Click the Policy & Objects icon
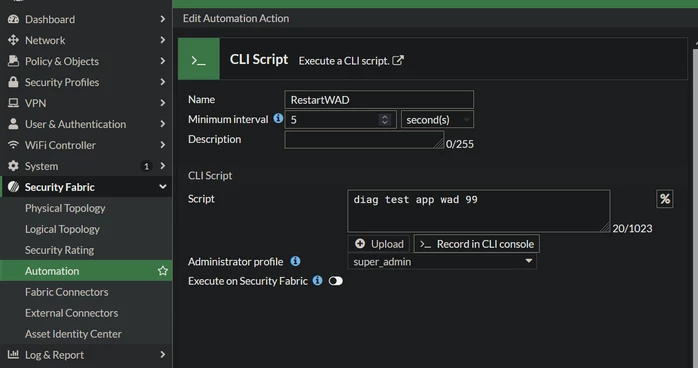The width and height of the screenshot is (698, 368). 13,61
